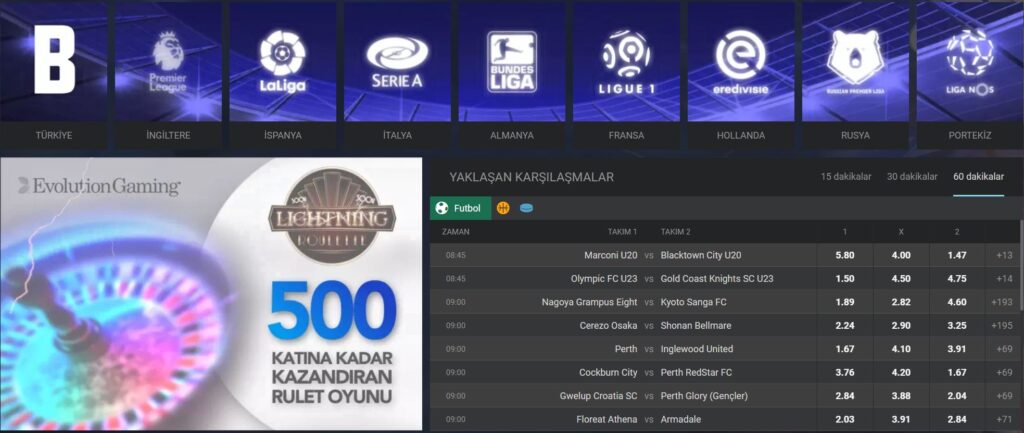The width and height of the screenshot is (1024, 433).
Task: Pick draw odds 2.90 Cerezo Osaka match
Action: point(901,326)
